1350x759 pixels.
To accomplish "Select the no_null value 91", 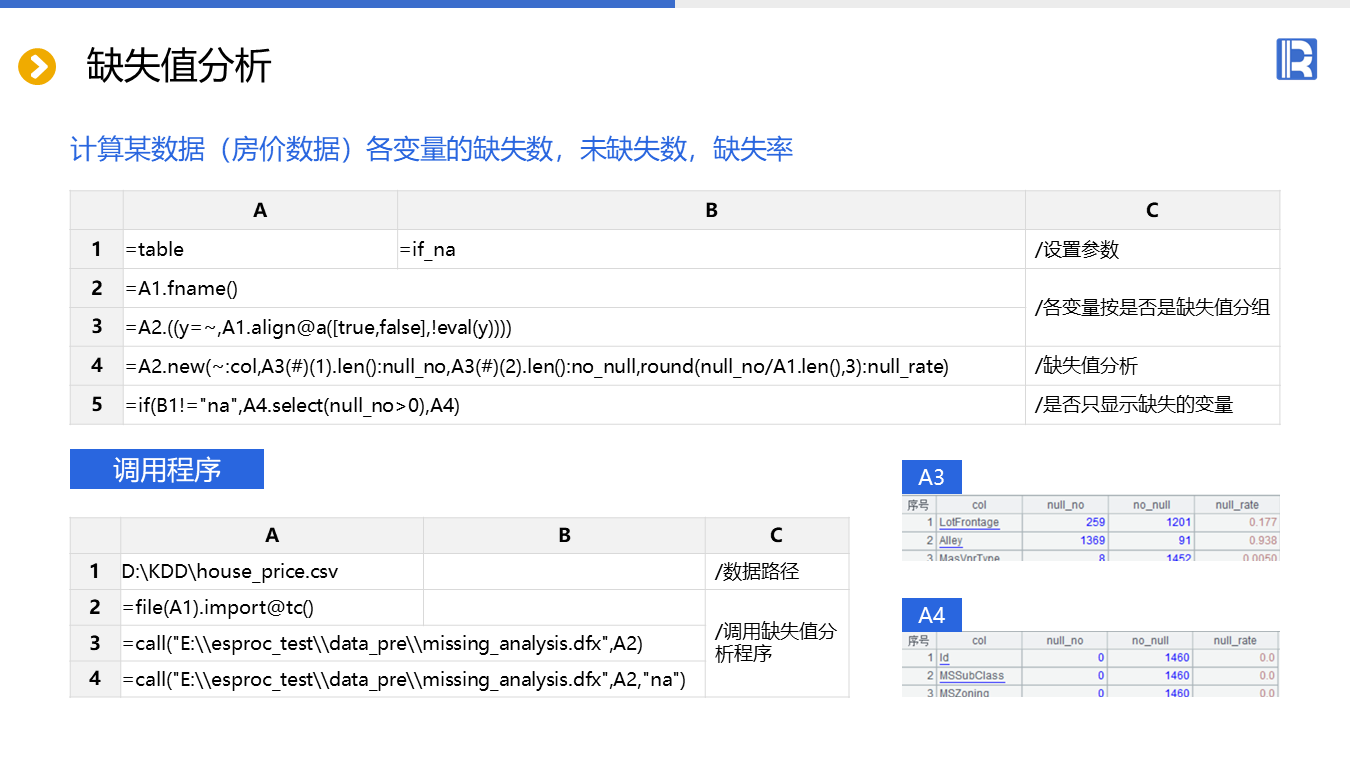I will click(1185, 541).
